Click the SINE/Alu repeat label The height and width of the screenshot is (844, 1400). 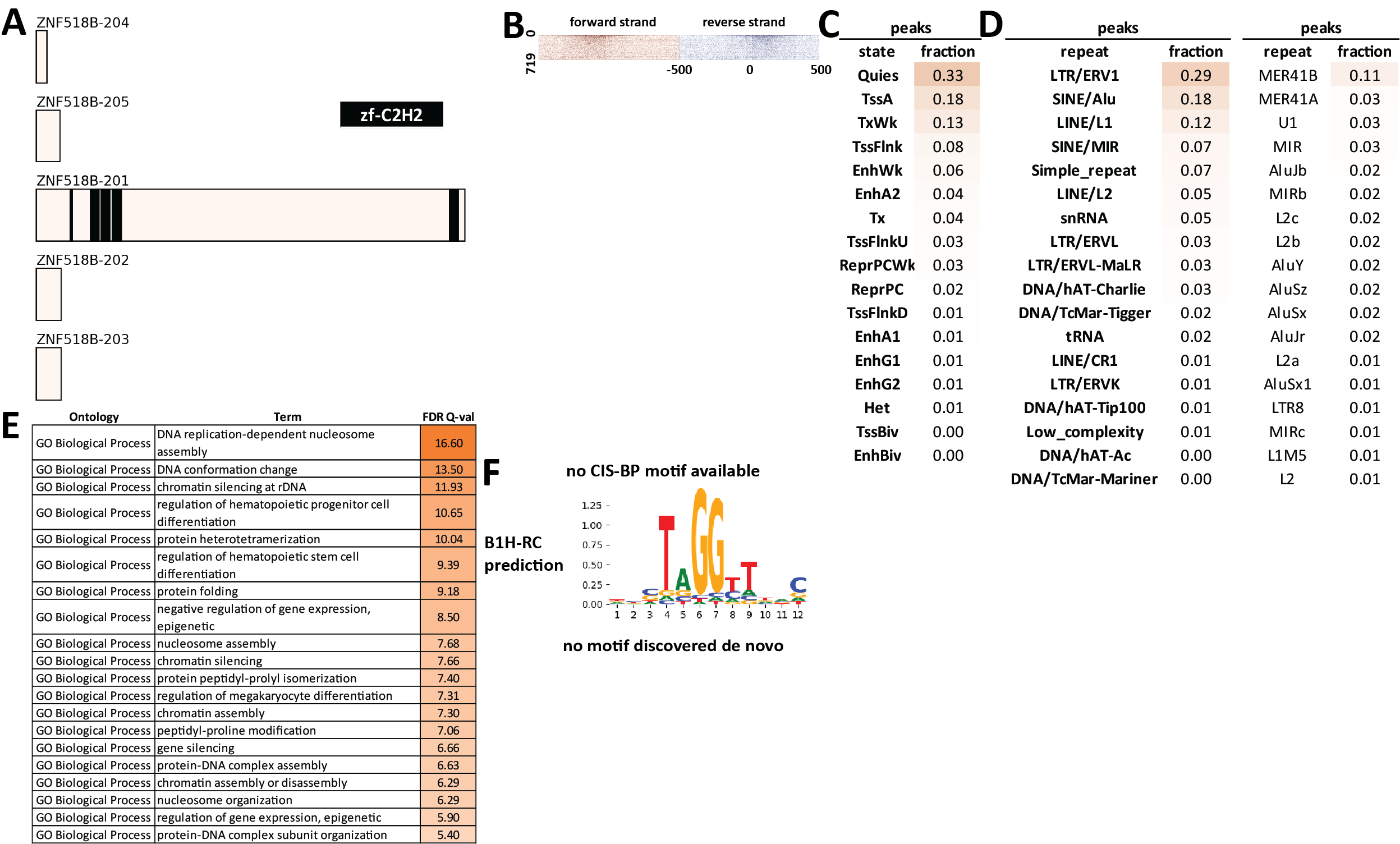click(x=1084, y=99)
